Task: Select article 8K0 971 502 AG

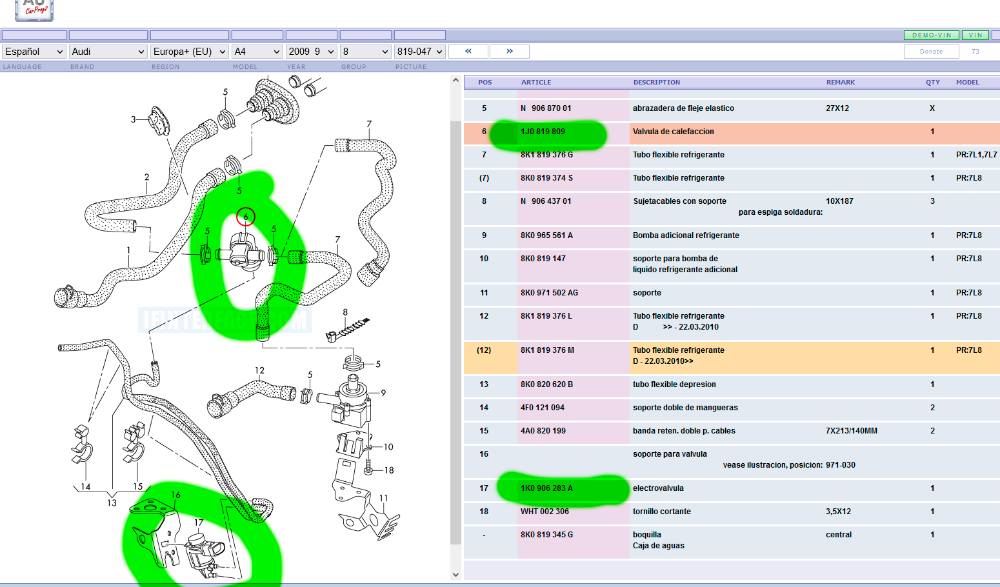Action: click(549, 293)
